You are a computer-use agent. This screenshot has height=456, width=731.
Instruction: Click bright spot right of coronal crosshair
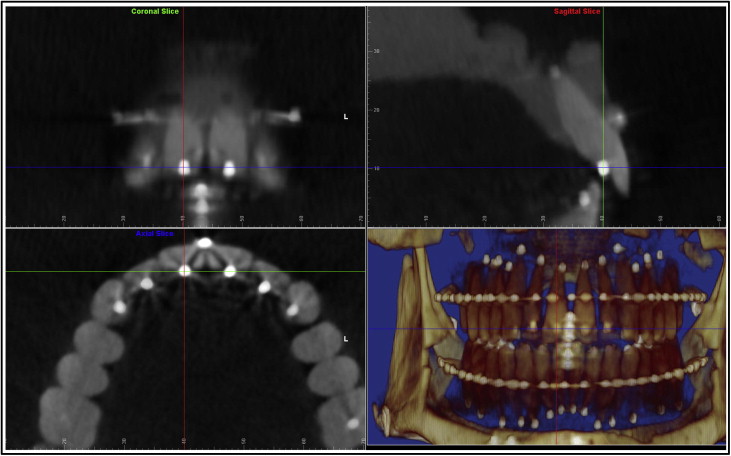(229, 169)
